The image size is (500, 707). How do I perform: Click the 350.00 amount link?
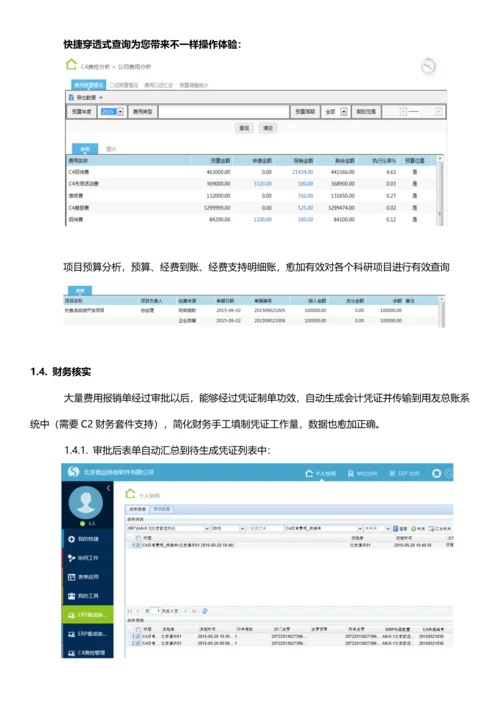point(305,196)
